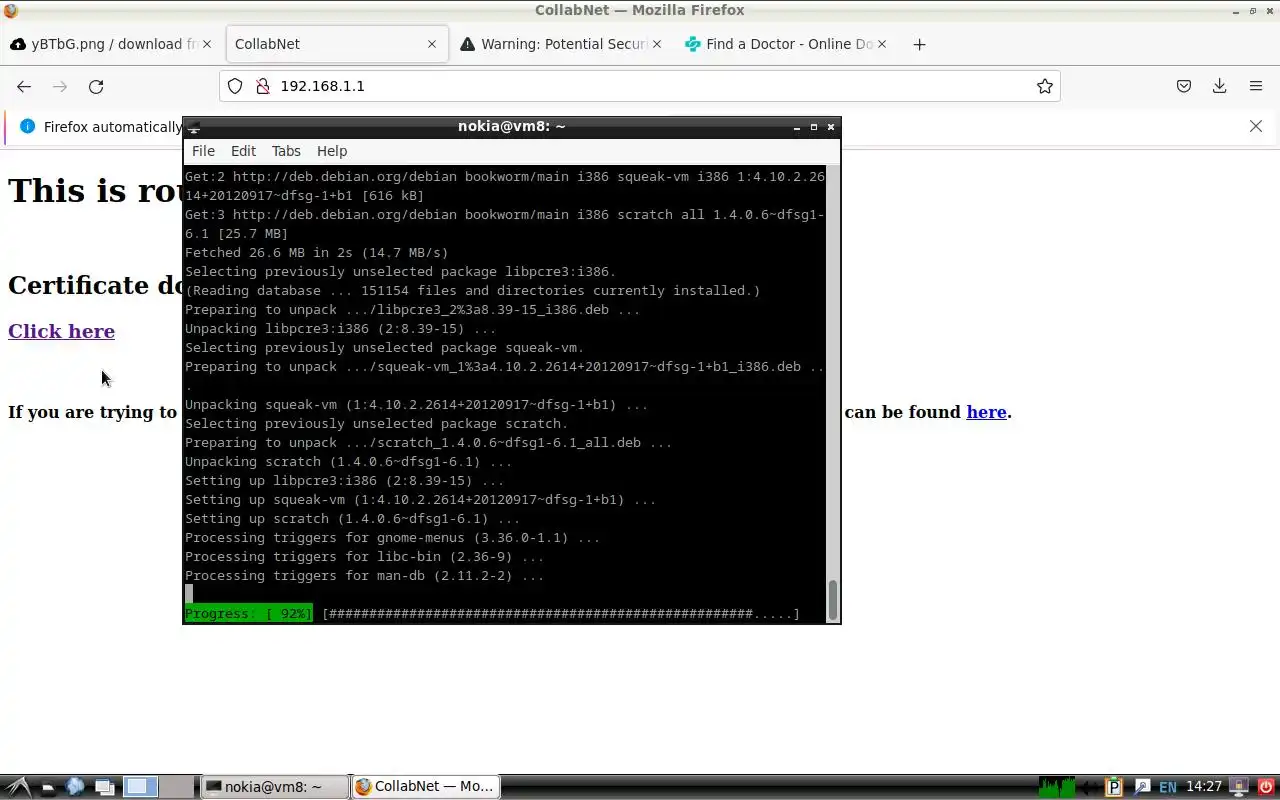Viewport: 1280px width, 800px height.
Task: Click 'Processing triggers for man-db' line
Action: (x=364, y=576)
